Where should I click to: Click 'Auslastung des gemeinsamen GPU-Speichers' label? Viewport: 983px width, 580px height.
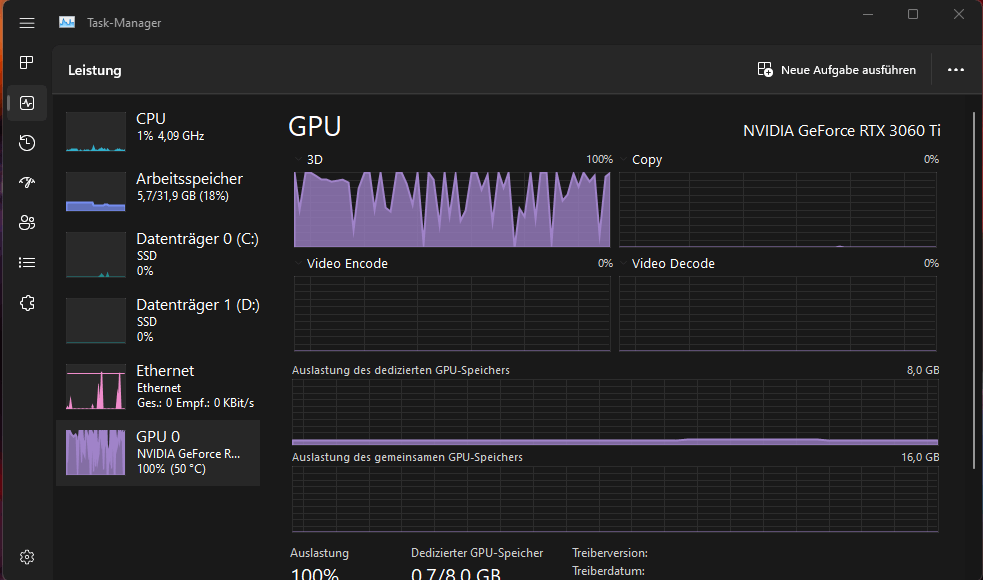[407, 457]
